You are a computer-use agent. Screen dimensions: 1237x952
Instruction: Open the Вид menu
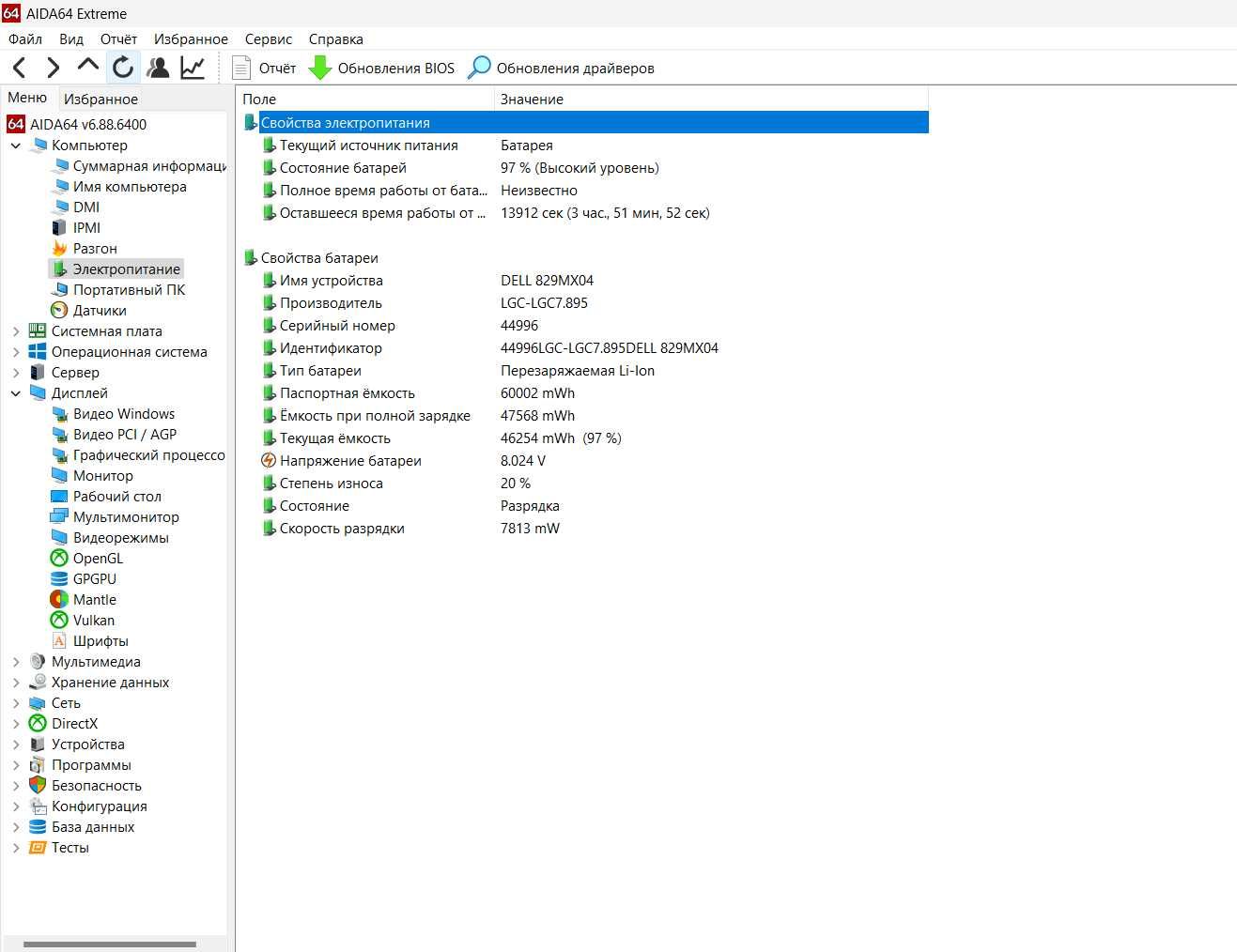(71, 38)
